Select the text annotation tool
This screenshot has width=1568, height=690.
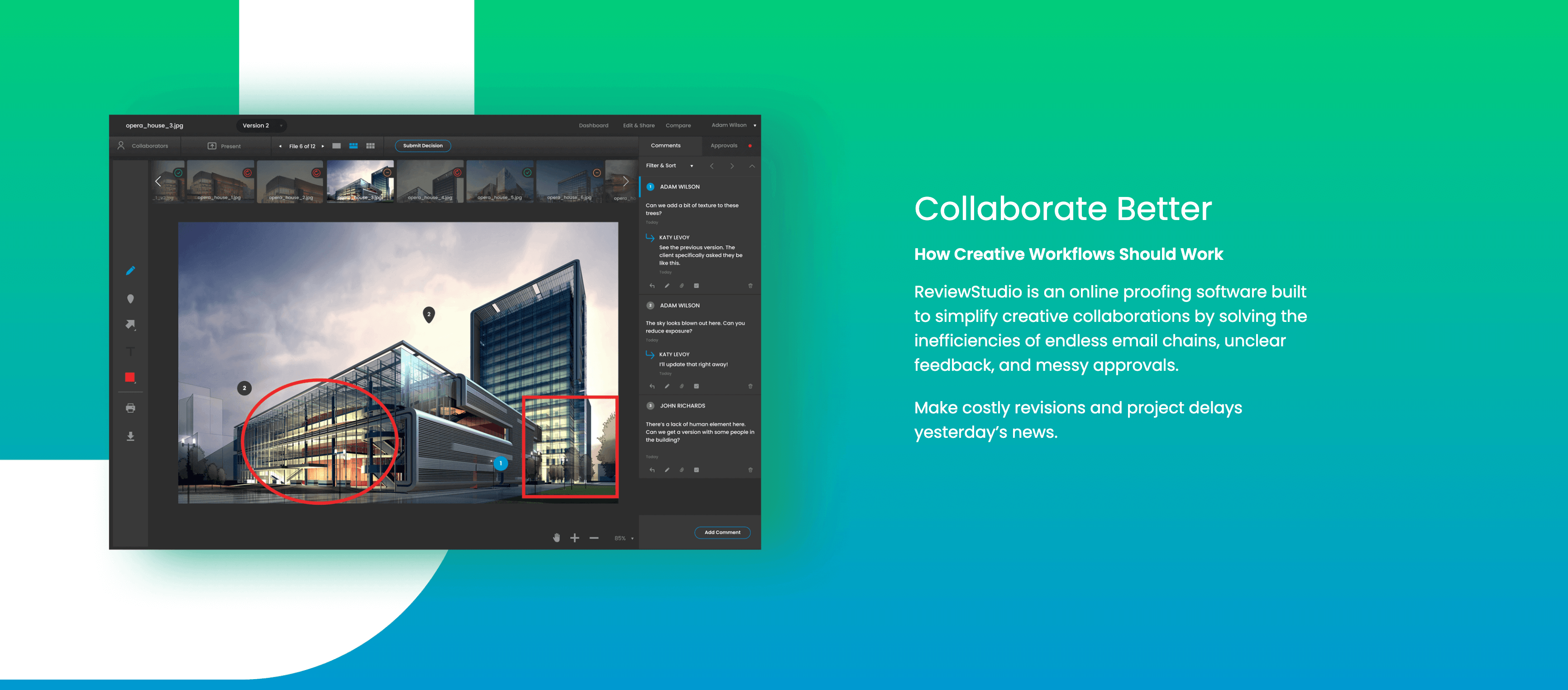(x=130, y=351)
